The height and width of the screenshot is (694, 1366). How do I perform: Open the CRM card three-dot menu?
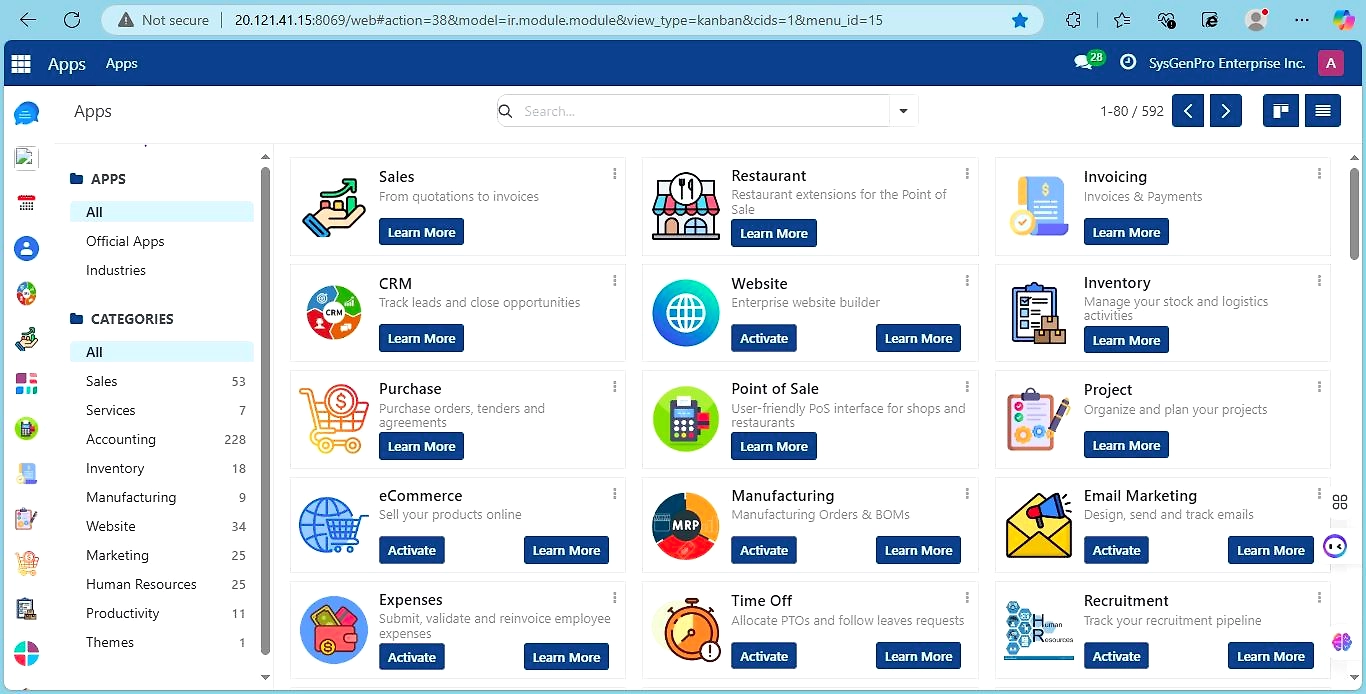tap(614, 281)
